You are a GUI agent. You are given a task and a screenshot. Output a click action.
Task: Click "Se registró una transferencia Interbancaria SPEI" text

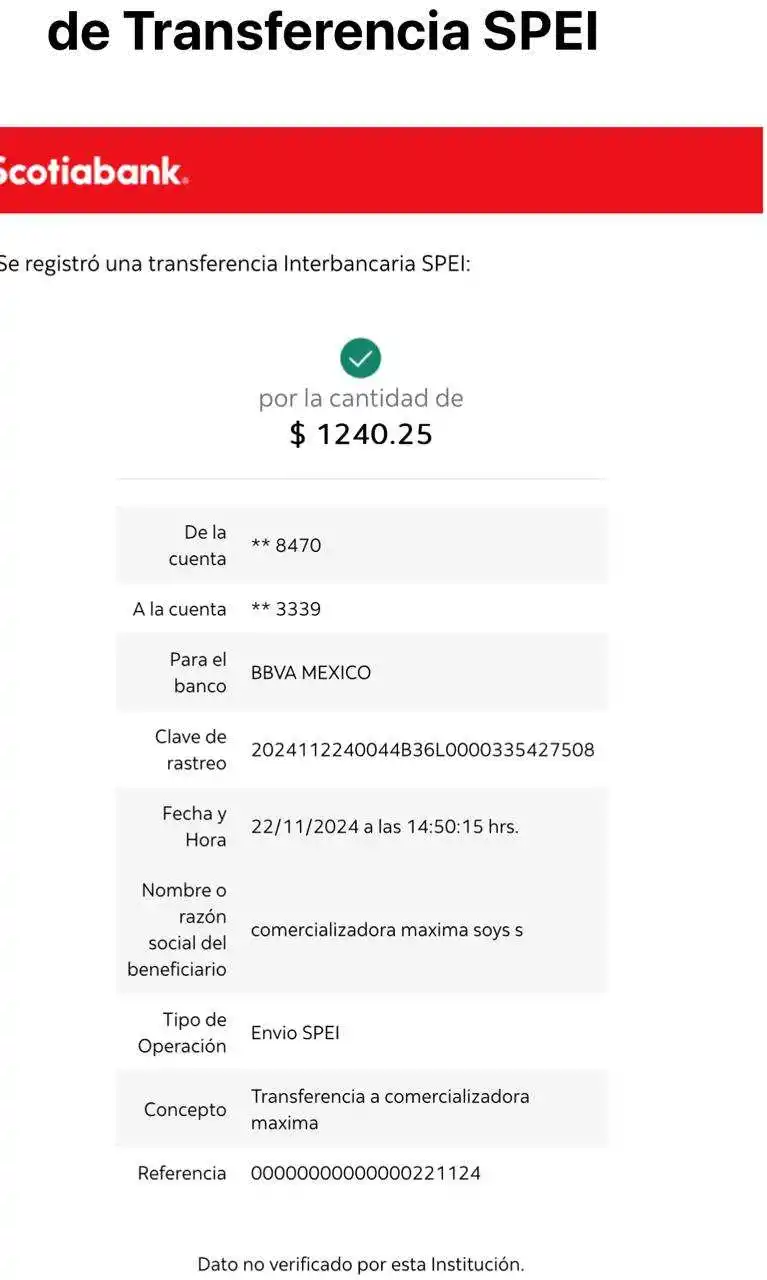click(235, 264)
